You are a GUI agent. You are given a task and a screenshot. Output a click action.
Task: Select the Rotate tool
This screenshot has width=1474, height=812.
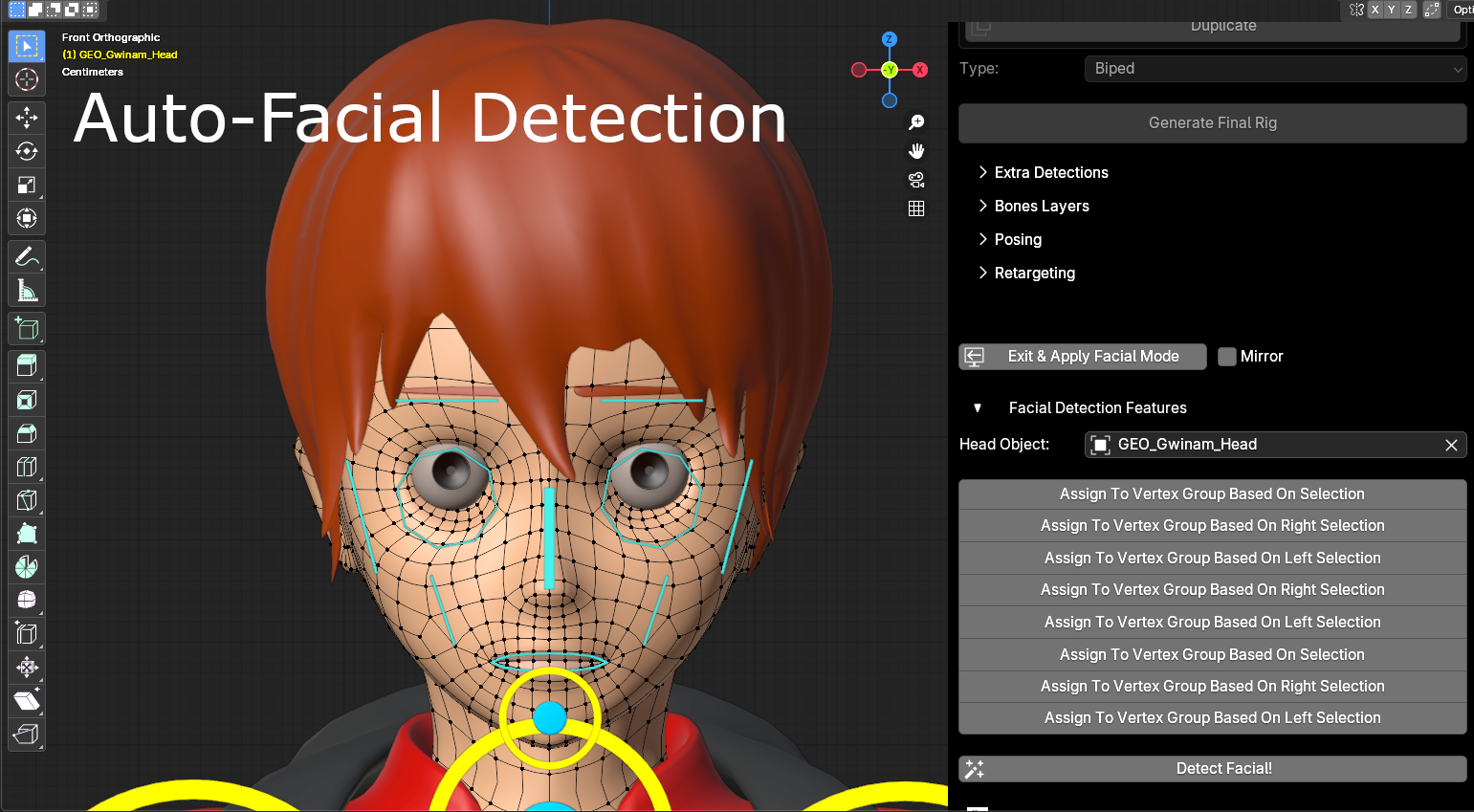27,151
